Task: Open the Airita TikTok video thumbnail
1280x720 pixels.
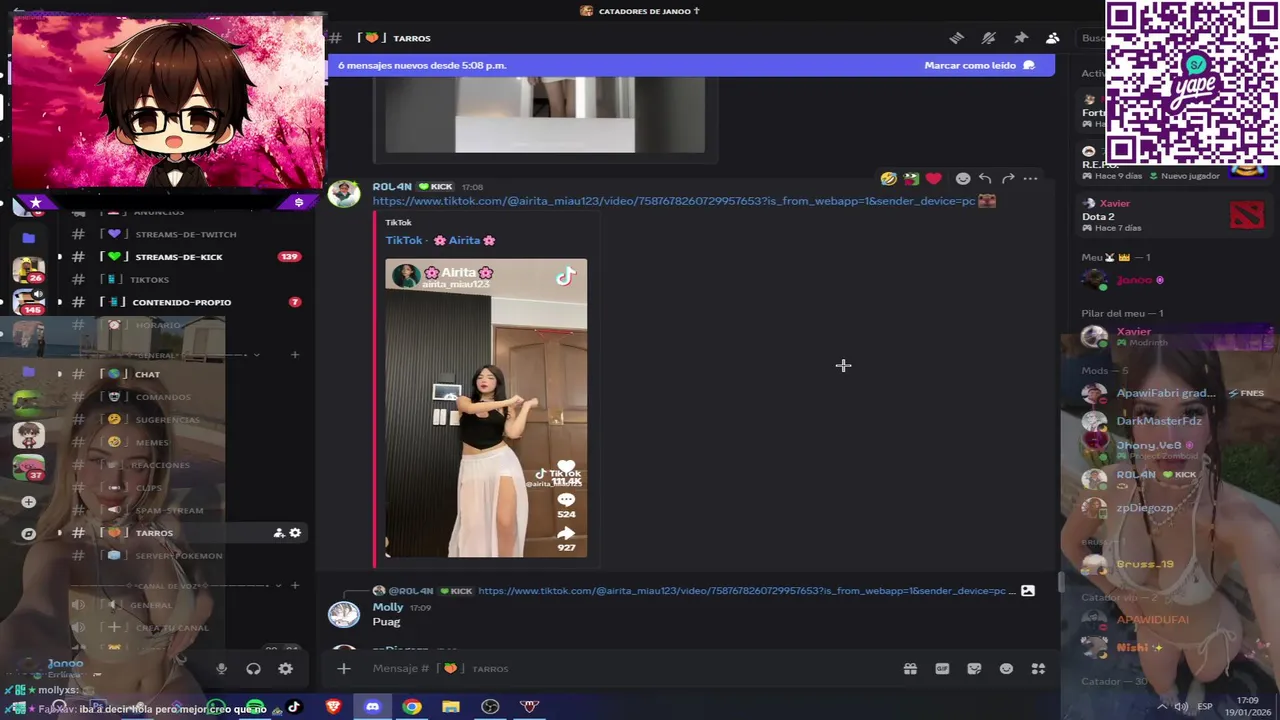Action: [486, 408]
